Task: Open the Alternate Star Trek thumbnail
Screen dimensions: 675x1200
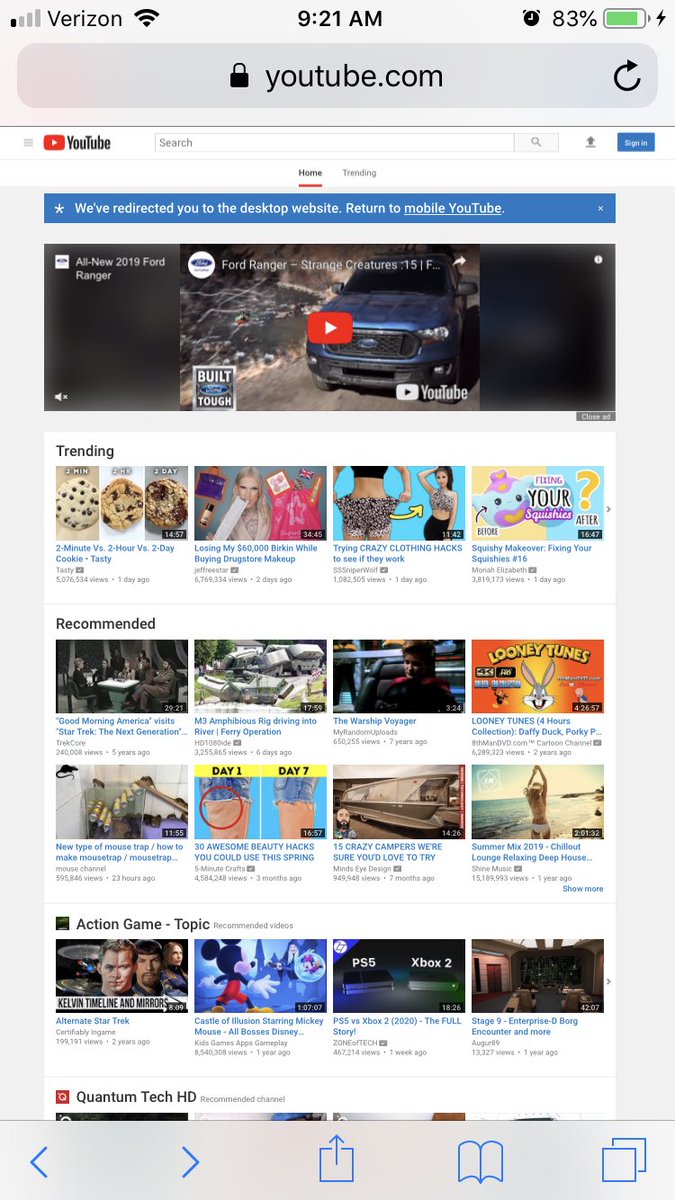Action: click(122, 976)
